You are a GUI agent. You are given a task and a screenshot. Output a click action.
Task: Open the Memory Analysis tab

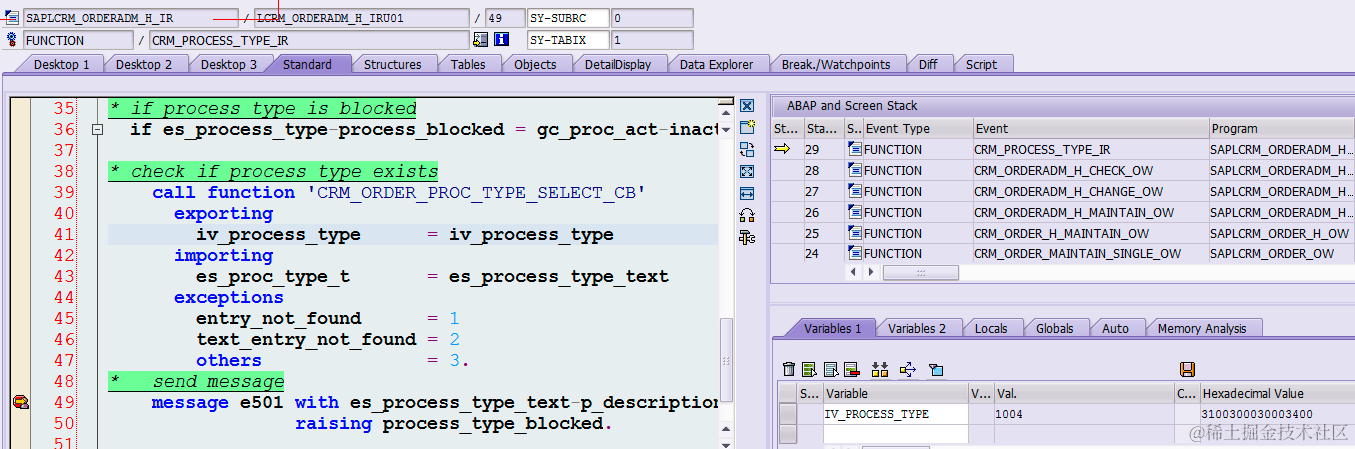coord(1202,328)
